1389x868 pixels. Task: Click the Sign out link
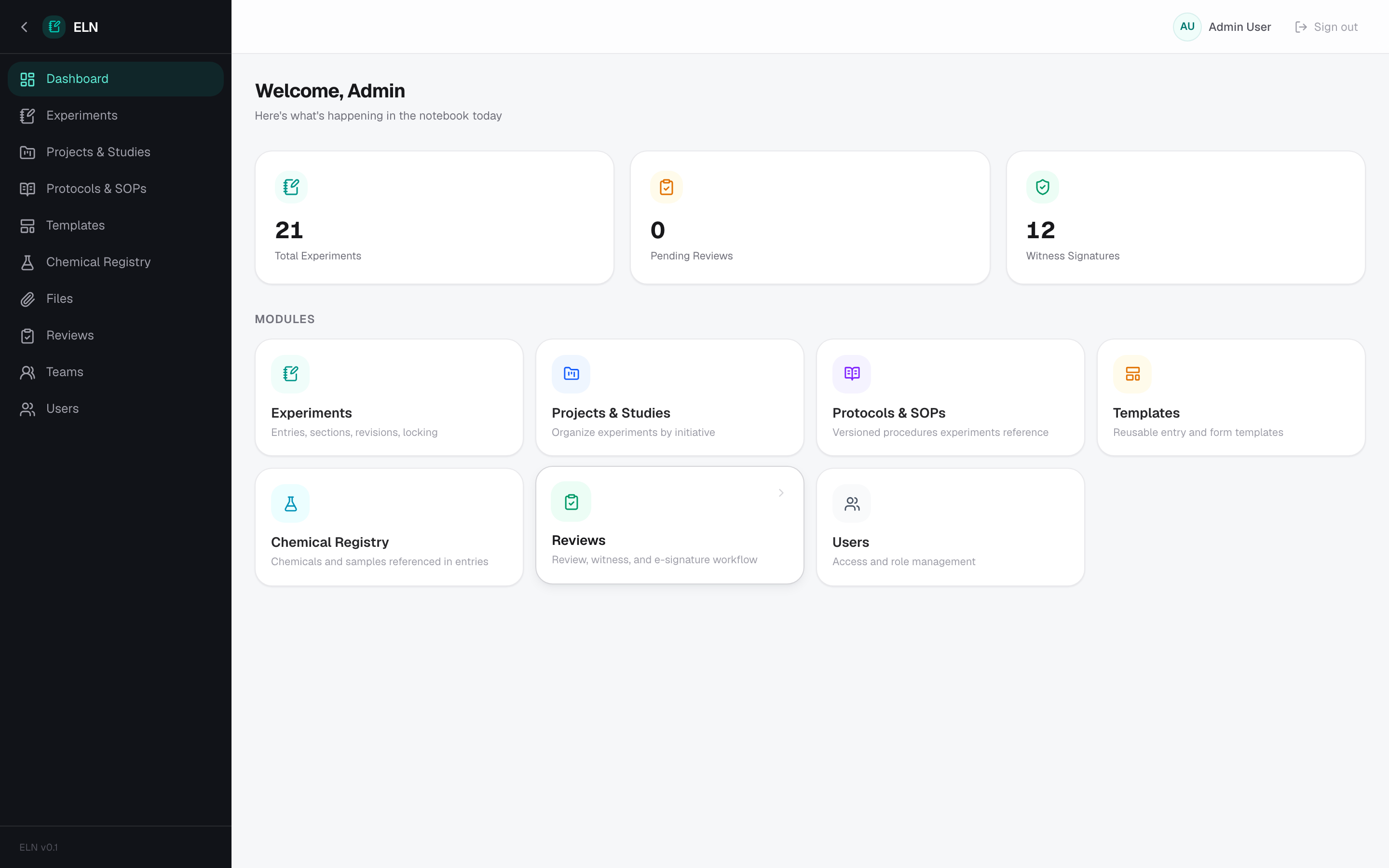pyautogui.click(x=1326, y=27)
